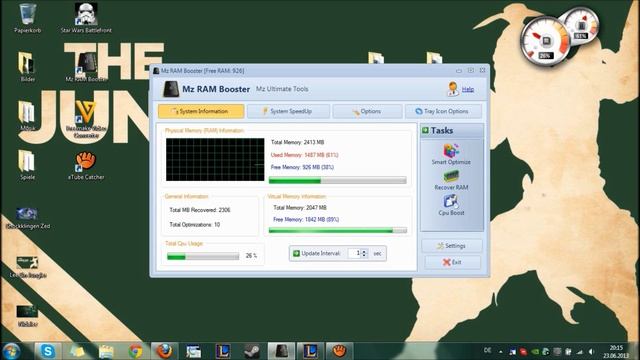Image resolution: width=640 pixels, height=360 pixels.
Task: Switch to System Information tab
Action: pyautogui.click(x=201, y=111)
